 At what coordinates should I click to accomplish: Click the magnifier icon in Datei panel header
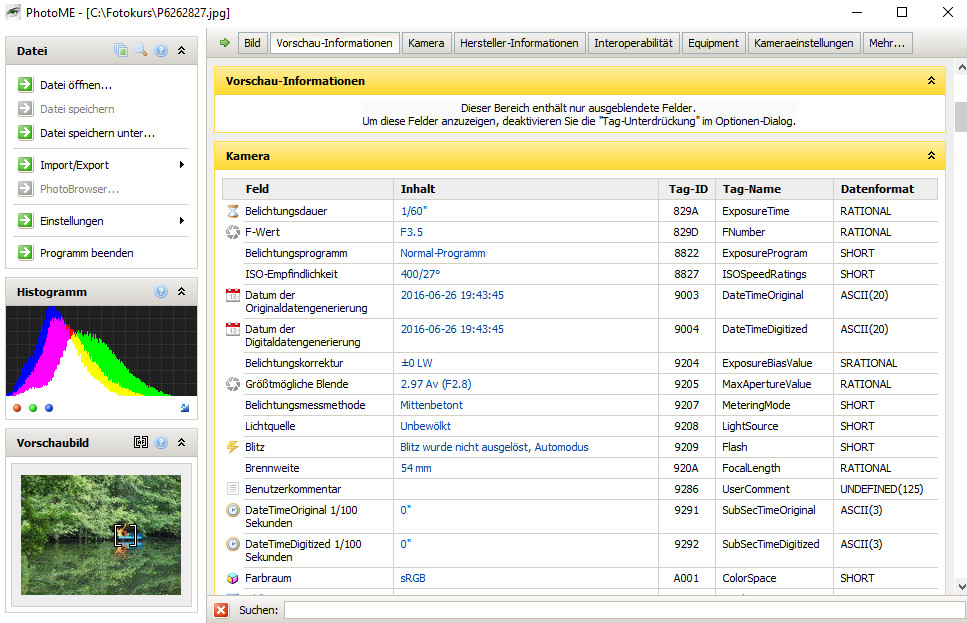coord(141,51)
